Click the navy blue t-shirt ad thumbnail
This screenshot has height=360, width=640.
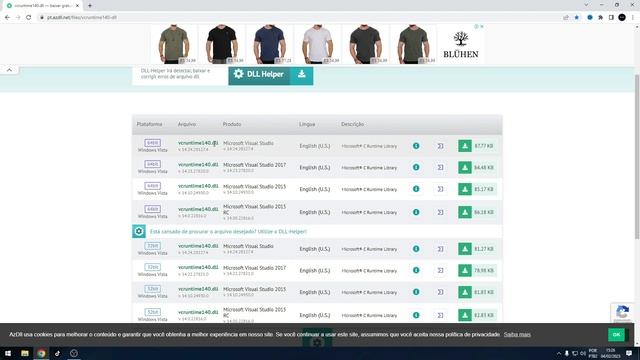(x=269, y=44)
